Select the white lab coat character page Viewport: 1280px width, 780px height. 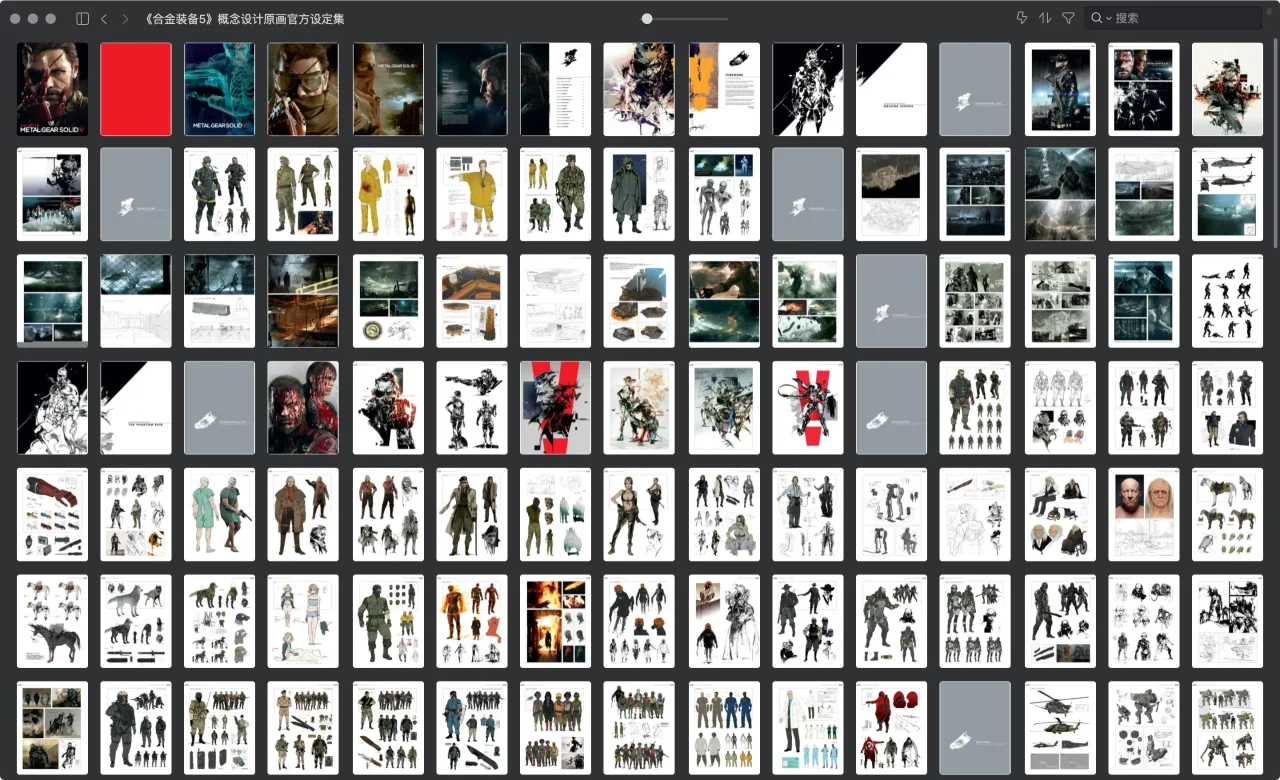point(807,728)
